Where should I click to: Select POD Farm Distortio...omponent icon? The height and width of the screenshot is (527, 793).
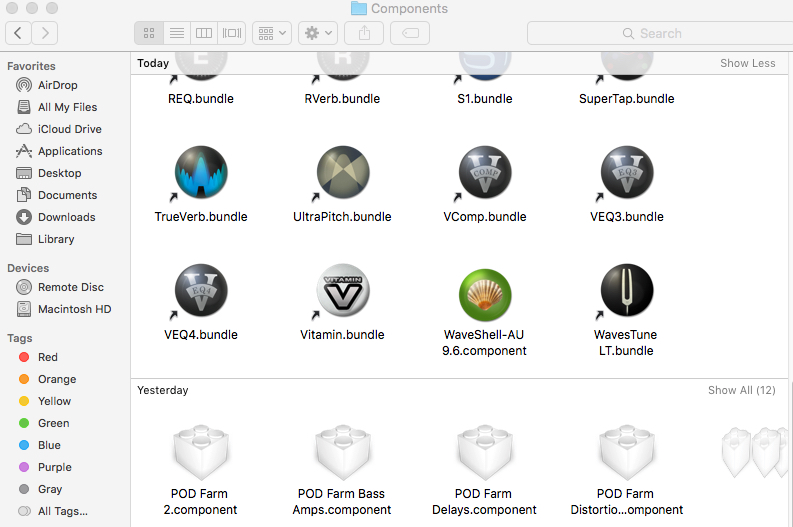coord(627,452)
